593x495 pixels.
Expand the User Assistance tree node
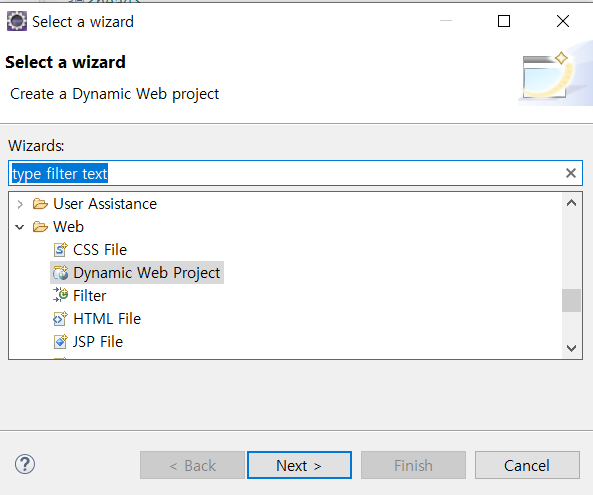point(20,204)
